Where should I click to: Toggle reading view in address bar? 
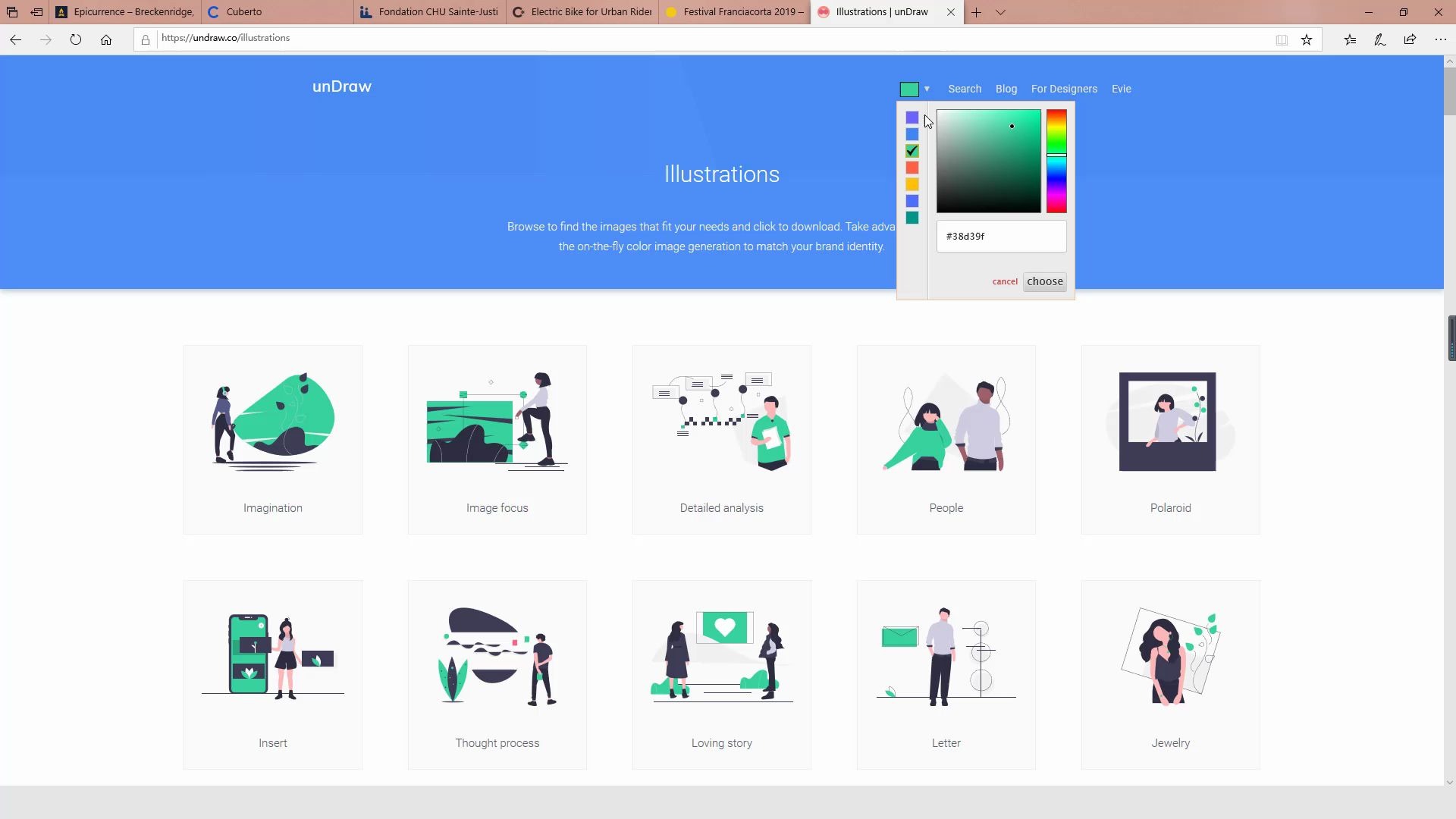point(1282,40)
